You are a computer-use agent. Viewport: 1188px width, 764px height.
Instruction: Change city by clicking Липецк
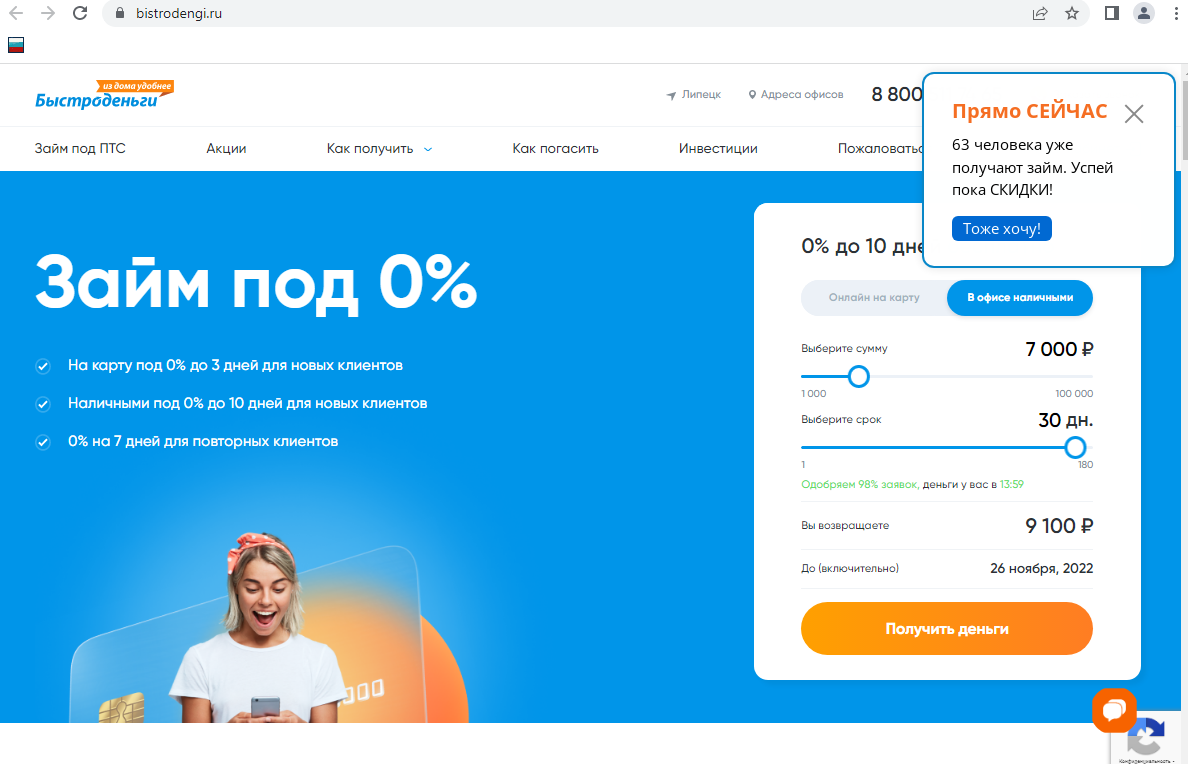693,95
